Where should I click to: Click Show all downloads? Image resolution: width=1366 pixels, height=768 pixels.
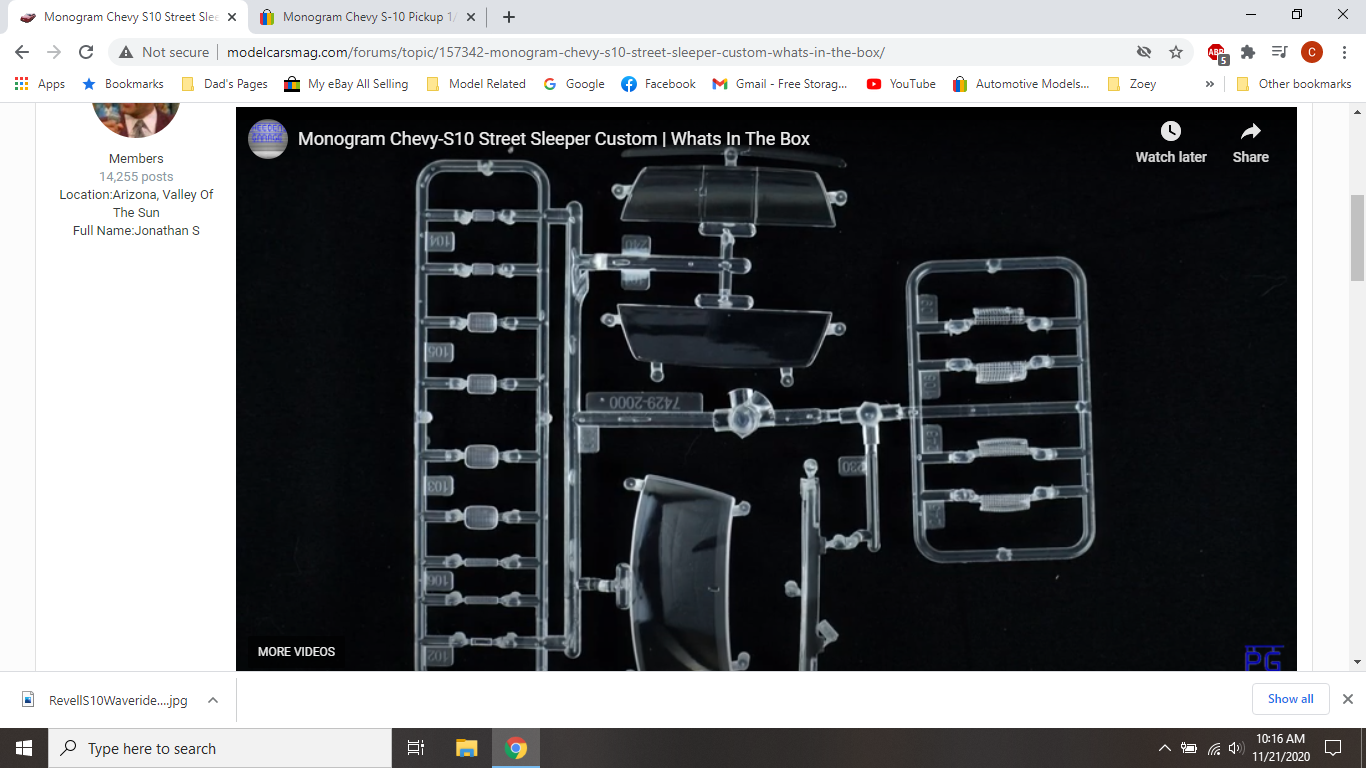click(1290, 699)
